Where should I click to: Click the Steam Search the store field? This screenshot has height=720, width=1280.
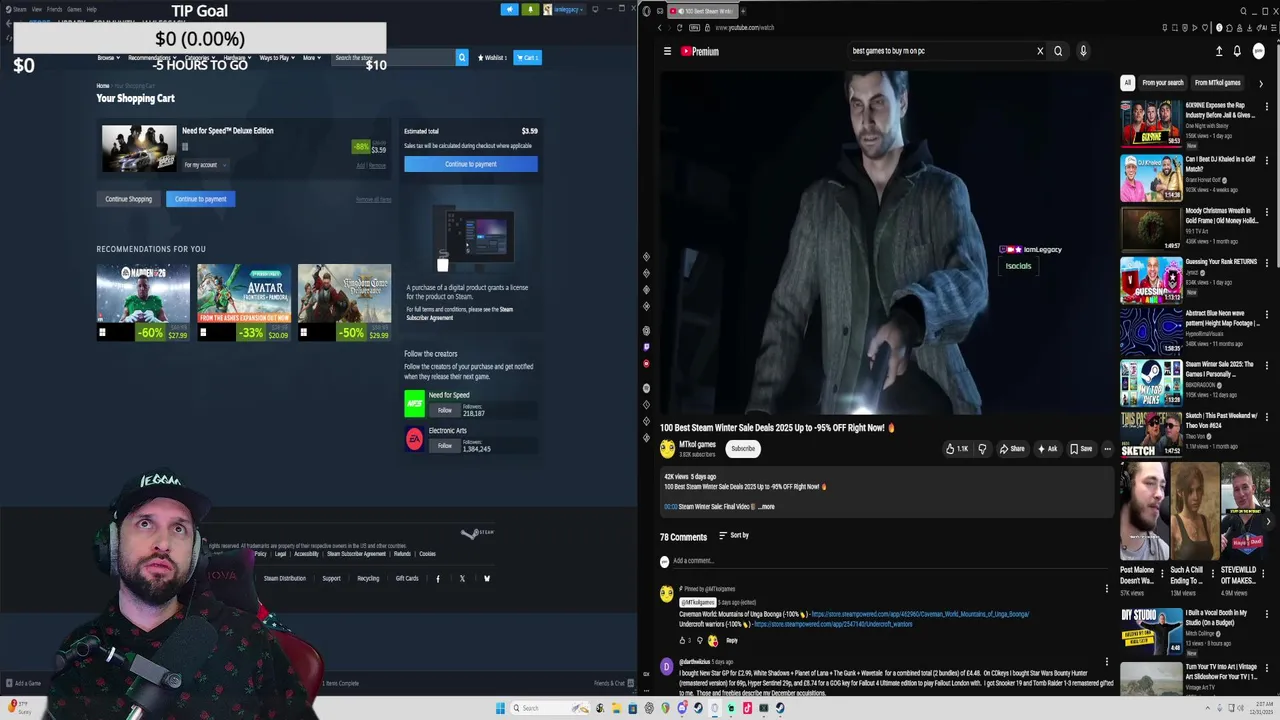tap(392, 58)
